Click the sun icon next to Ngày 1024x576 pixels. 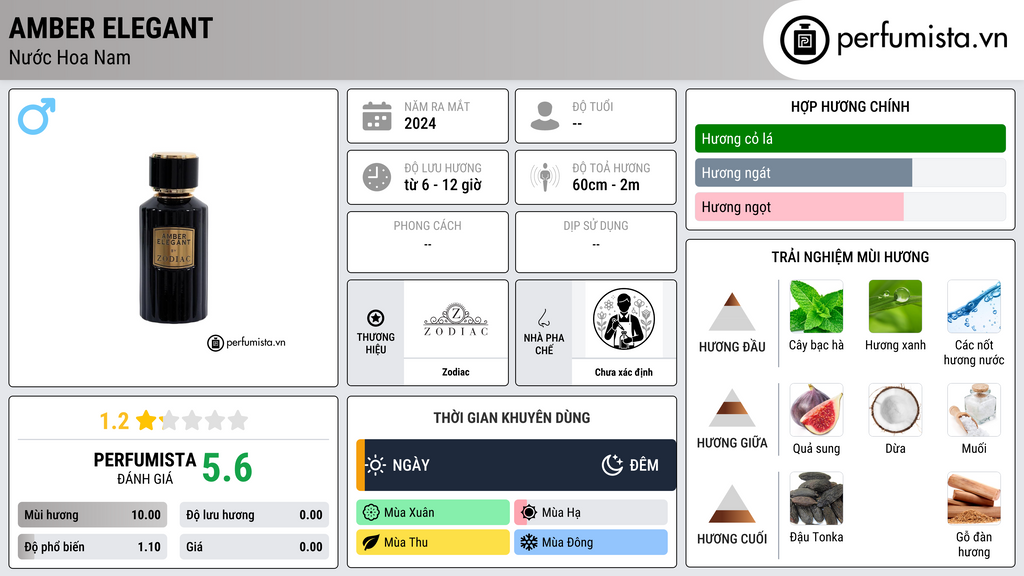pyautogui.click(x=375, y=465)
